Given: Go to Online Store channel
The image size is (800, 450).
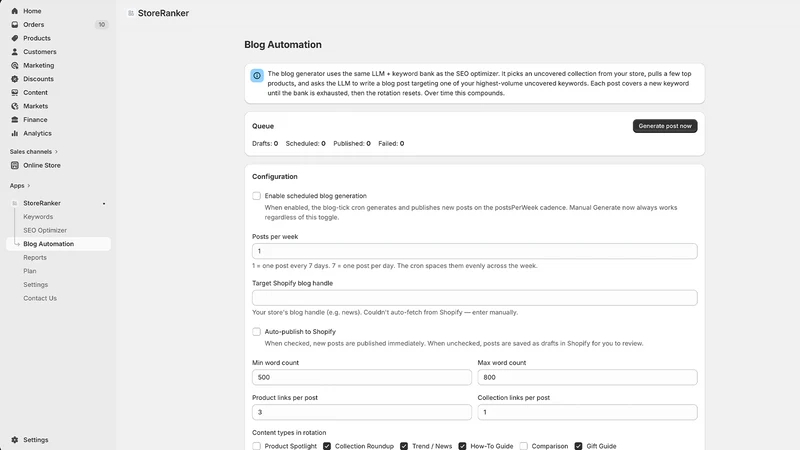Looking at the screenshot, I should point(41,165).
